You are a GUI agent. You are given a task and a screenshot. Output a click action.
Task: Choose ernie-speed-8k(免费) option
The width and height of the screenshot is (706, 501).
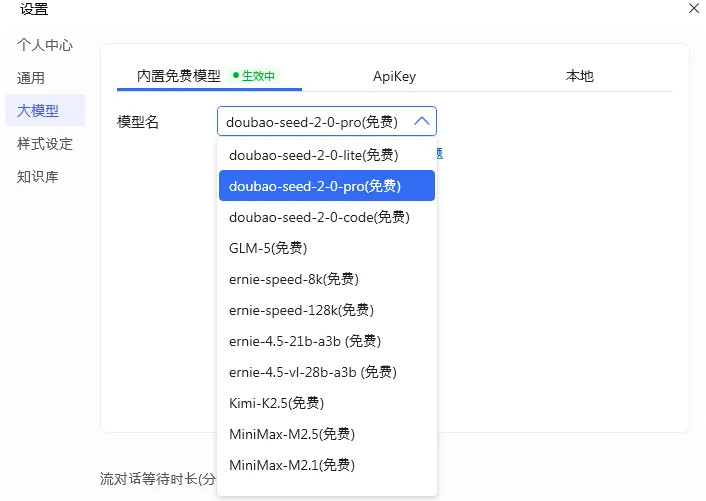[x=327, y=279]
